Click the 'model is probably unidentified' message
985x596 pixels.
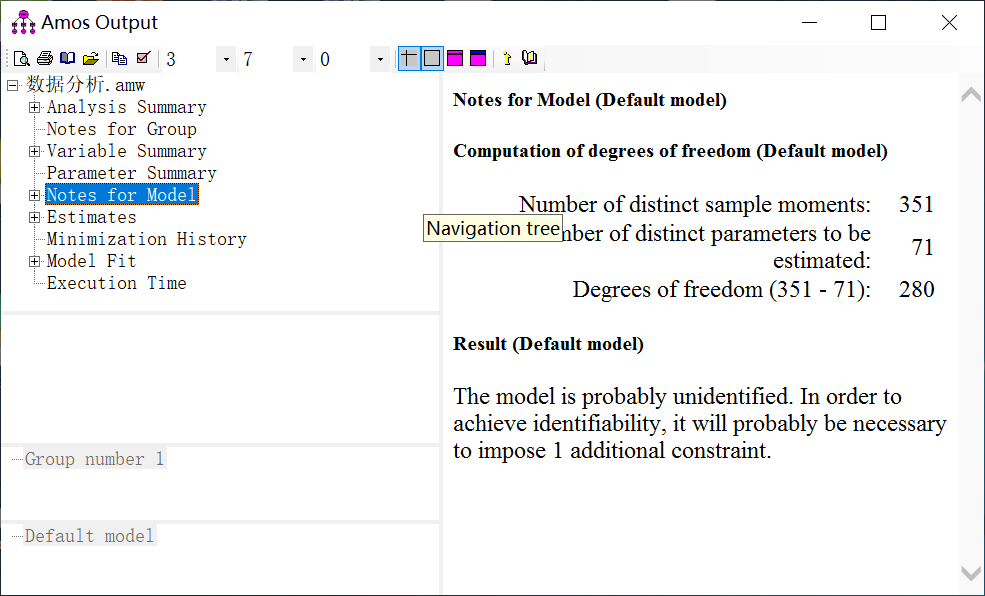(700, 424)
